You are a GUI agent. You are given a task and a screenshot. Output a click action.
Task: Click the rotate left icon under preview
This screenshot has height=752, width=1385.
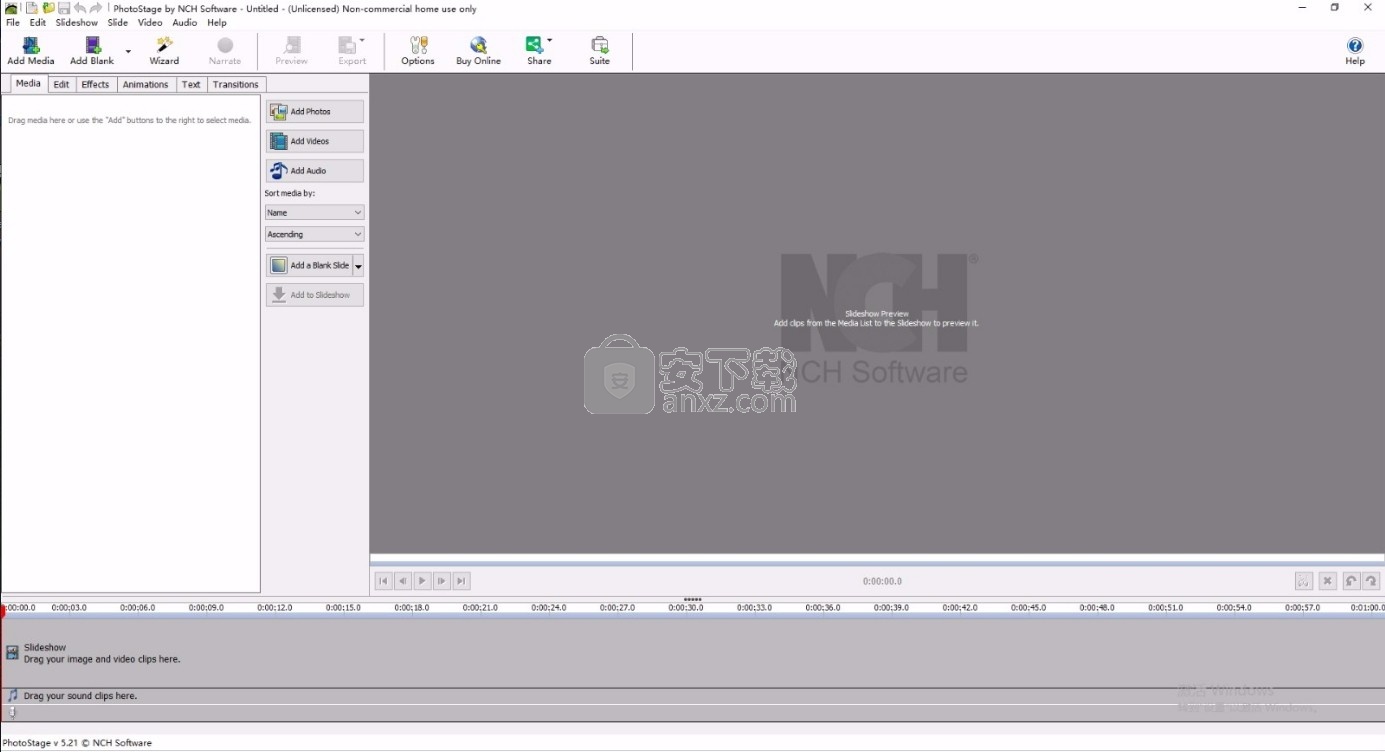click(1351, 581)
